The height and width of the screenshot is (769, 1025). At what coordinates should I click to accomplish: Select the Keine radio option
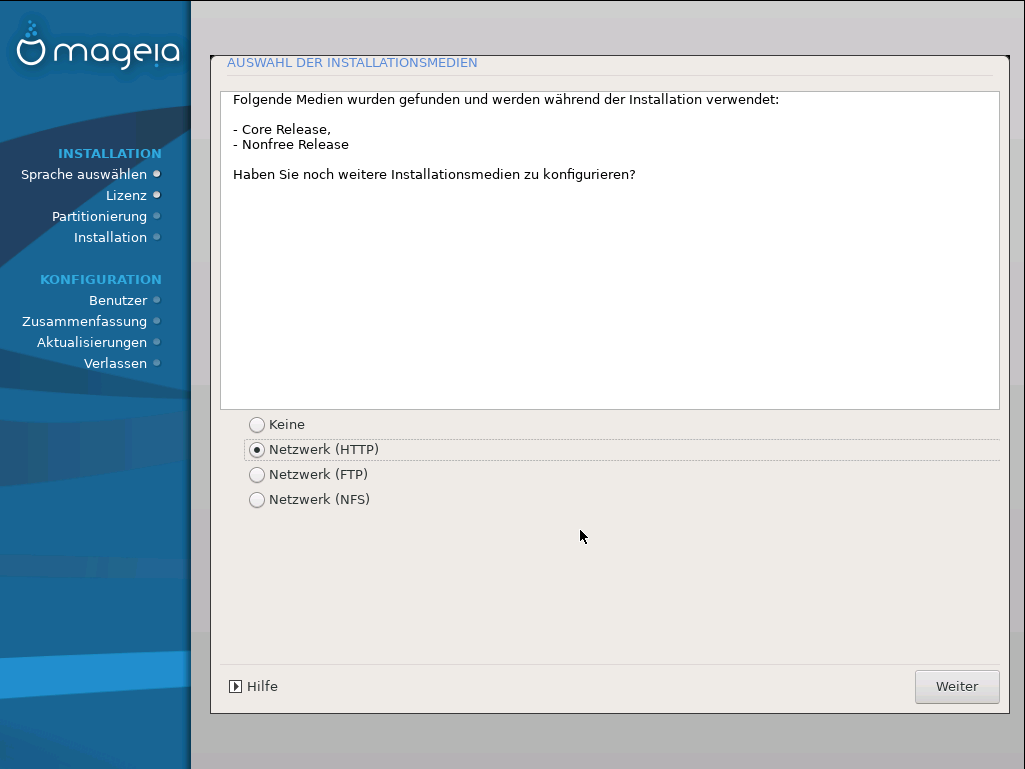(257, 425)
